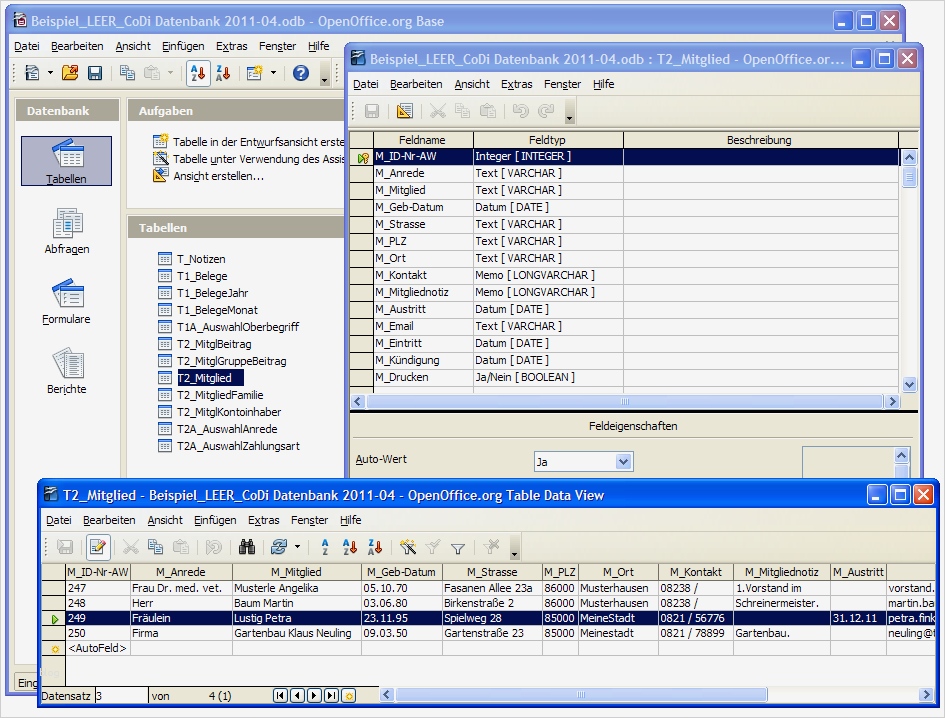Viewport: 945px width, 718px height.
Task: Apply AutoFilter using the wand icon
Action: 408,547
